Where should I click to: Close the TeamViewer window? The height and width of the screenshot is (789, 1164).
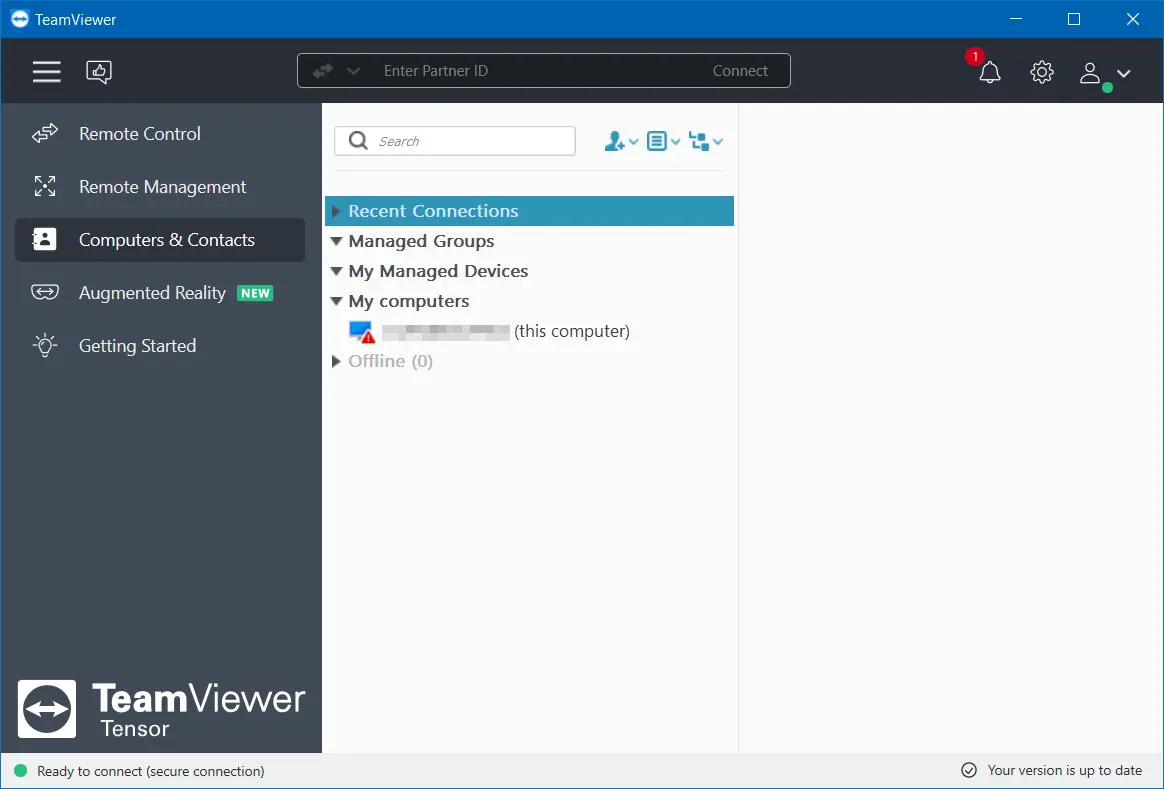tap(1133, 19)
